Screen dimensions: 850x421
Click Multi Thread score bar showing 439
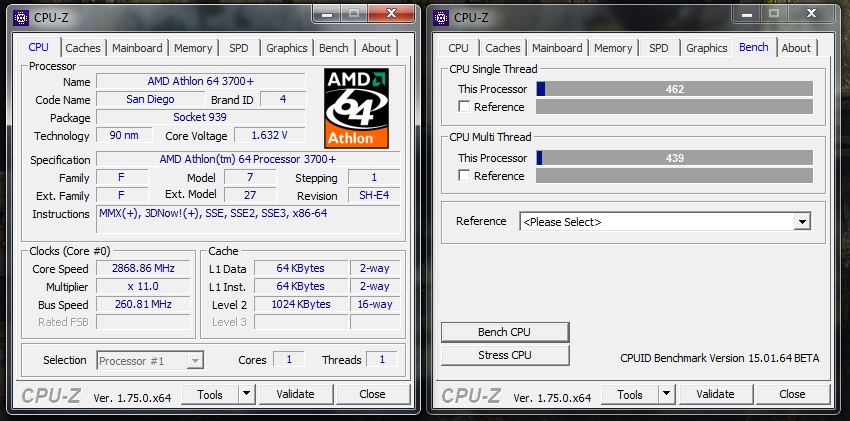click(x=674, y=158)
